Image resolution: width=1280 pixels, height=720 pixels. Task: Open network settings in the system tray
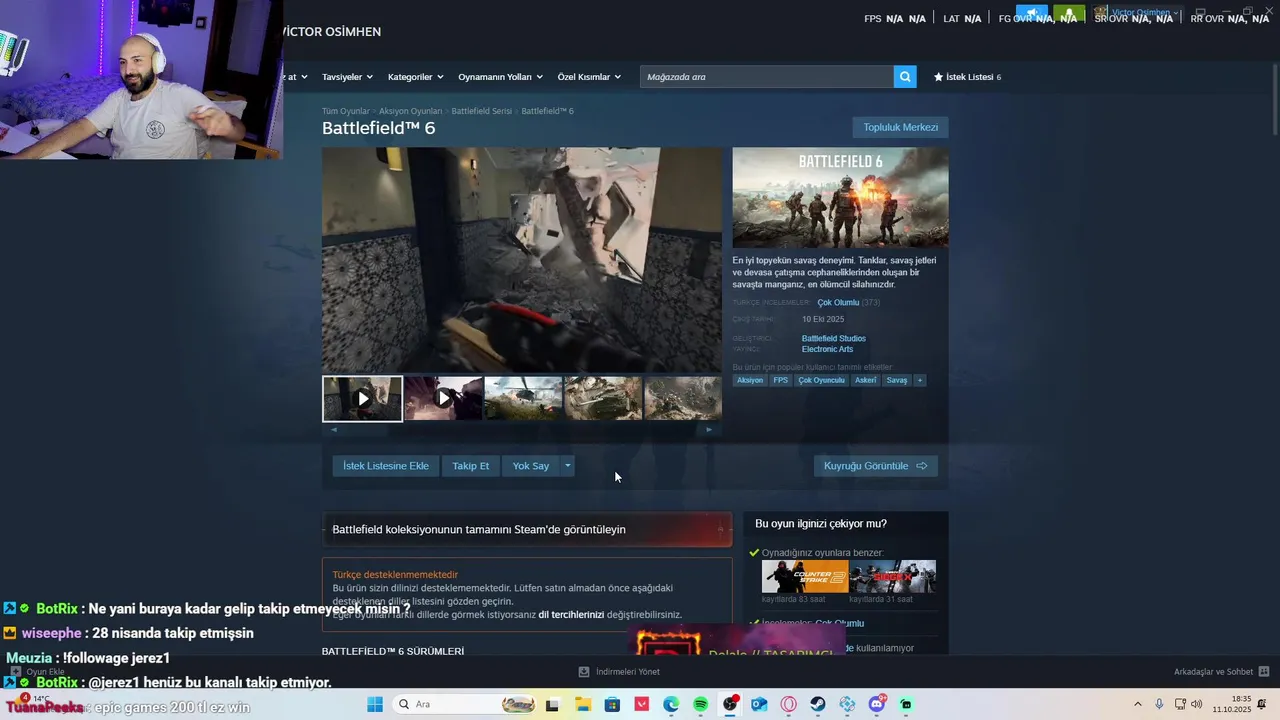click(x=1180, y=705)
